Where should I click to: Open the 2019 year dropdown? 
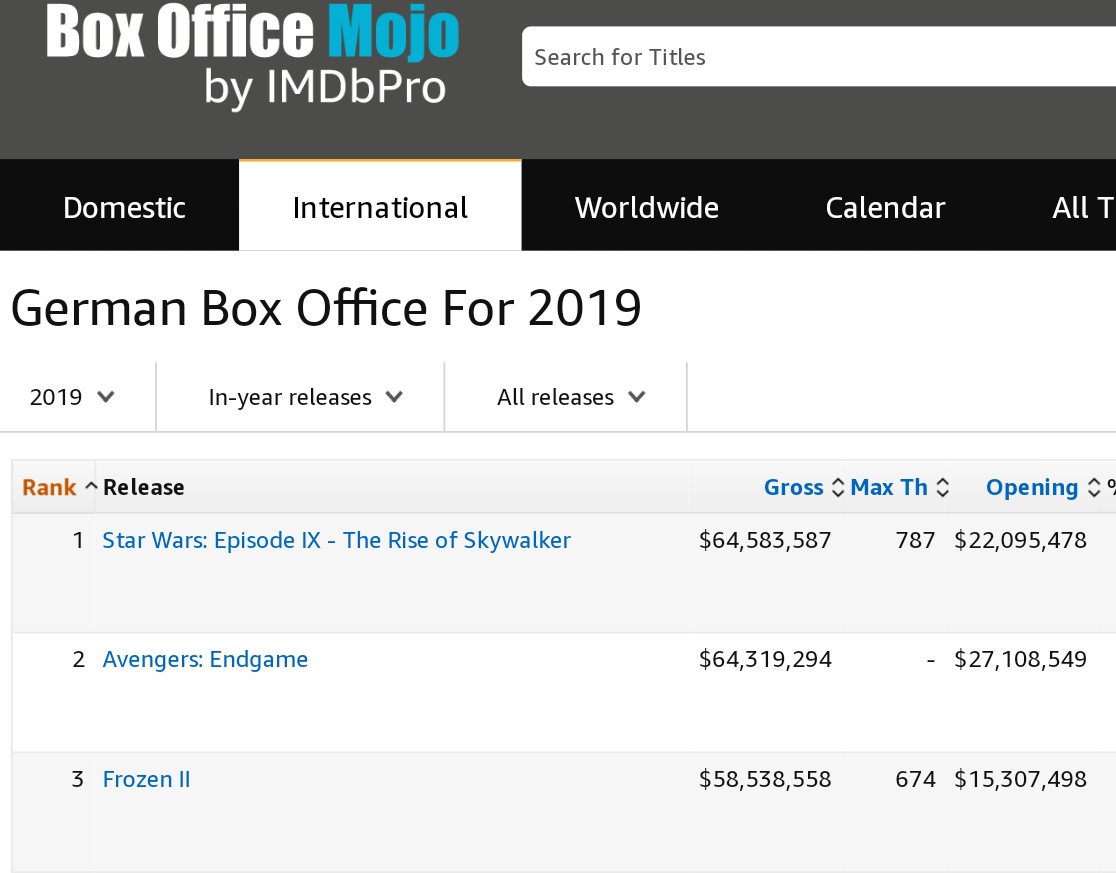click(x=72, y=397)
